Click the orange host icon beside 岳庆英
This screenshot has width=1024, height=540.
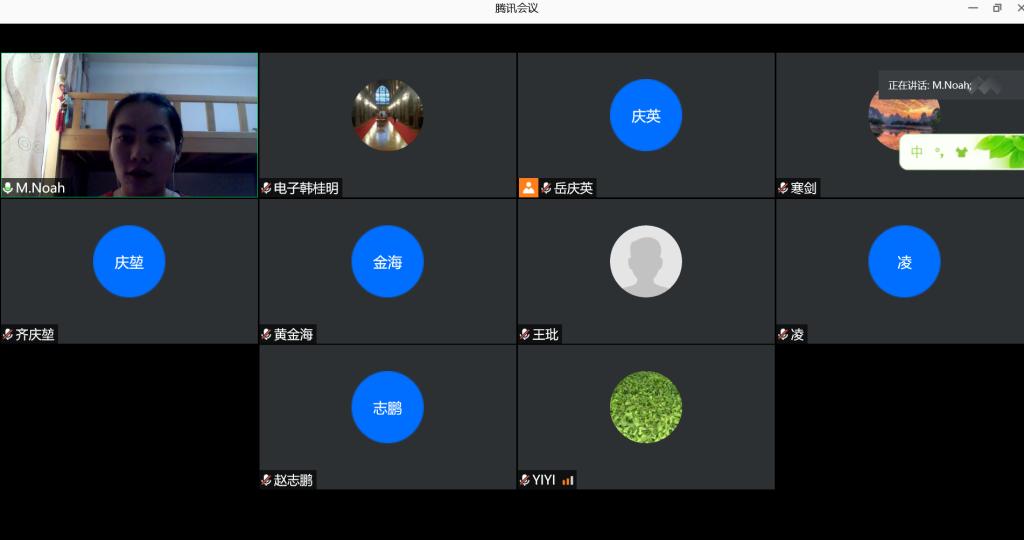(528, 188)
